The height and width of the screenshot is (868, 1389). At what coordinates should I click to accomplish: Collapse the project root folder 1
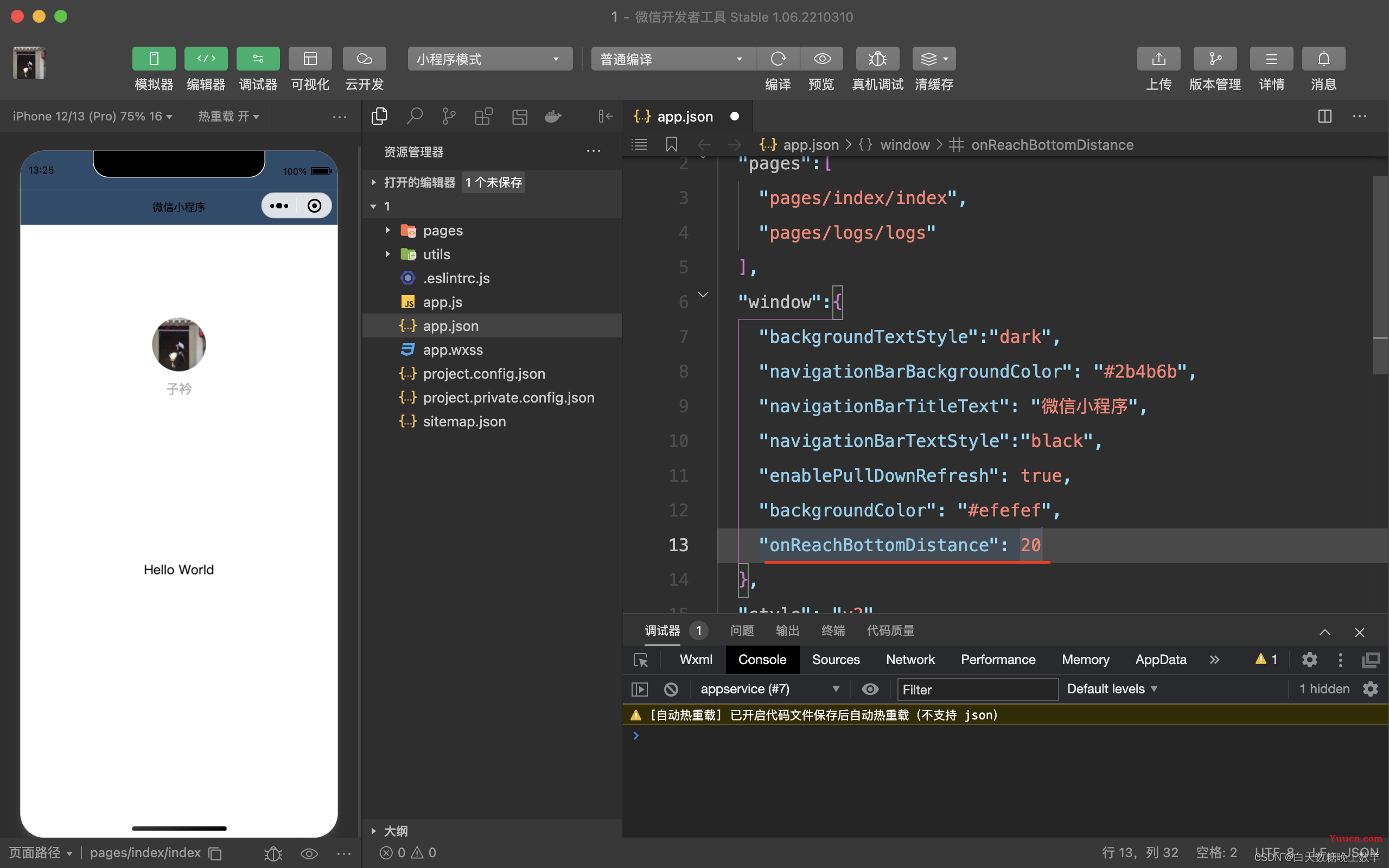coord(374,206)
